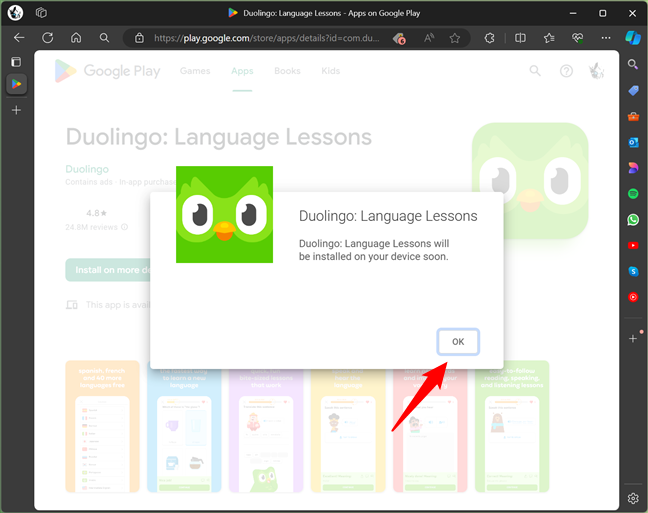
Task: Open the green last screenshot thumbnail
Action: (512, 426)
